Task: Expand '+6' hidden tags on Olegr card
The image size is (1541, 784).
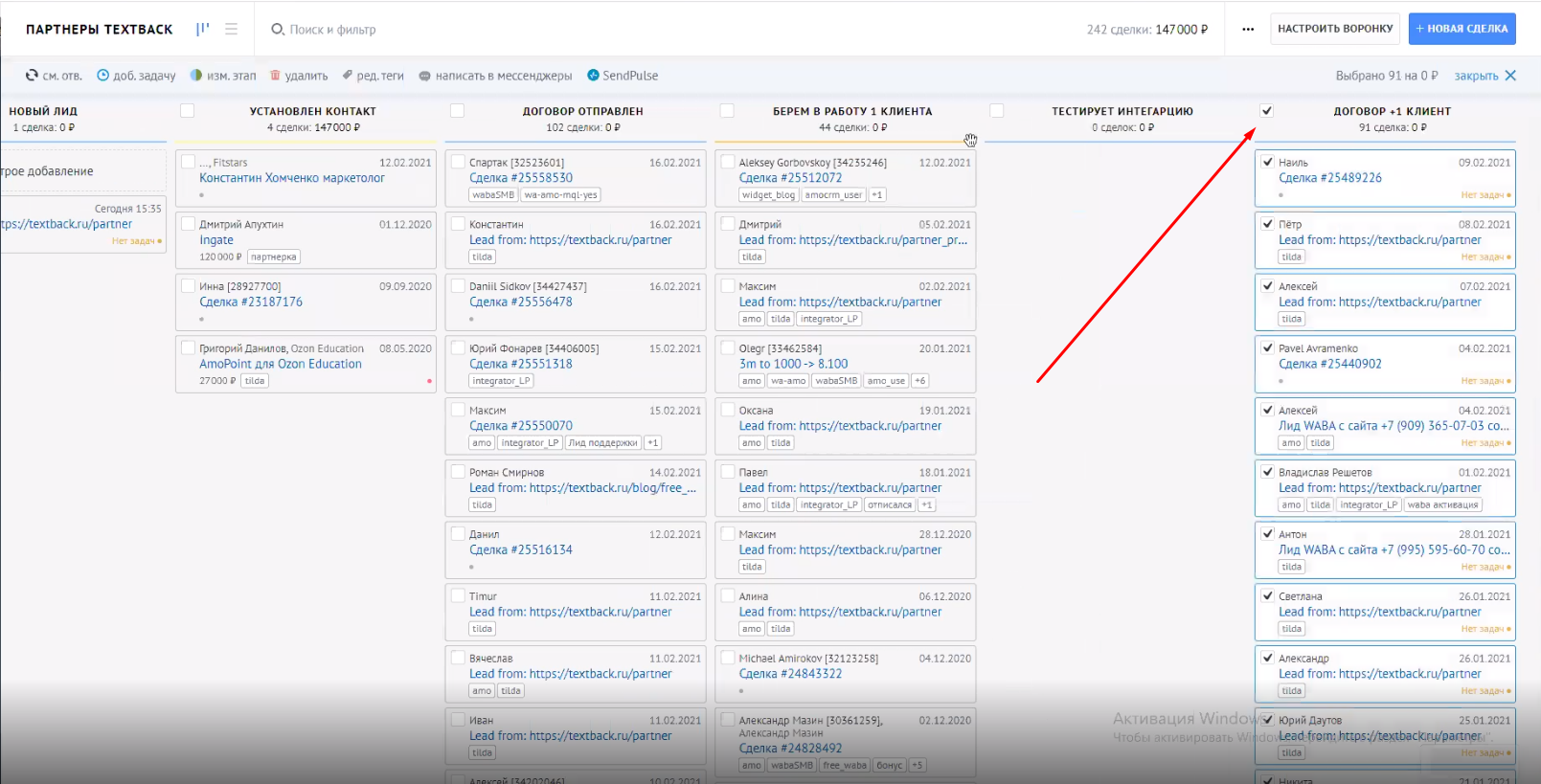Action: [920, 381]
